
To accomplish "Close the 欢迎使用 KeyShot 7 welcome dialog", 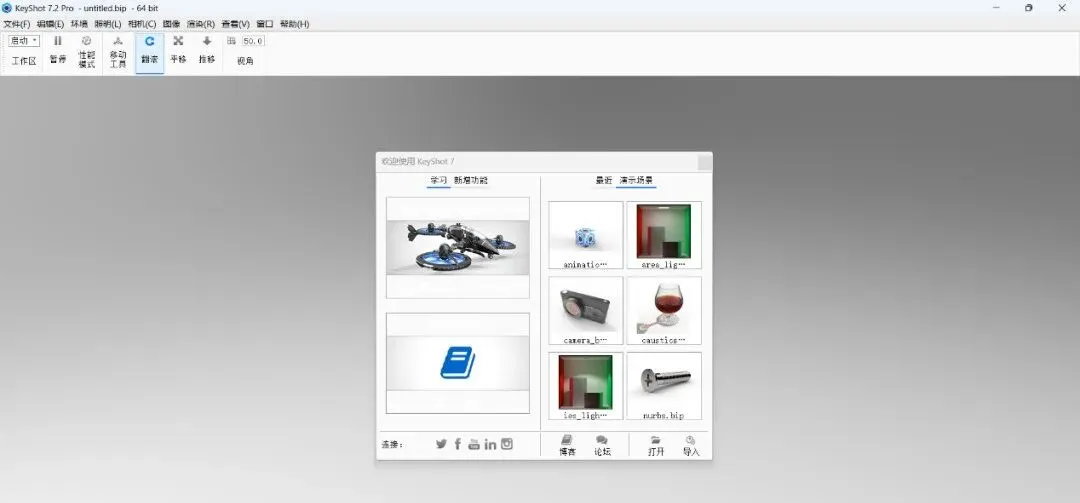I will (x=705, y=163).
